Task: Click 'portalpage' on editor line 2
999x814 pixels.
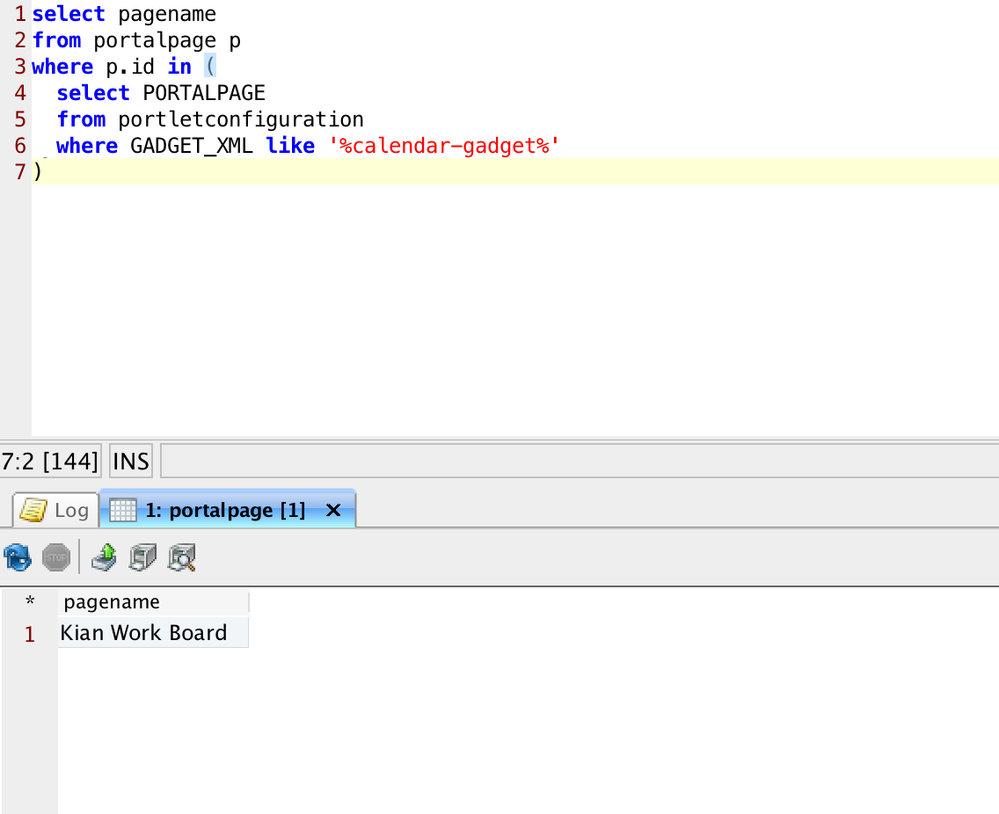Action: point(155,41)
